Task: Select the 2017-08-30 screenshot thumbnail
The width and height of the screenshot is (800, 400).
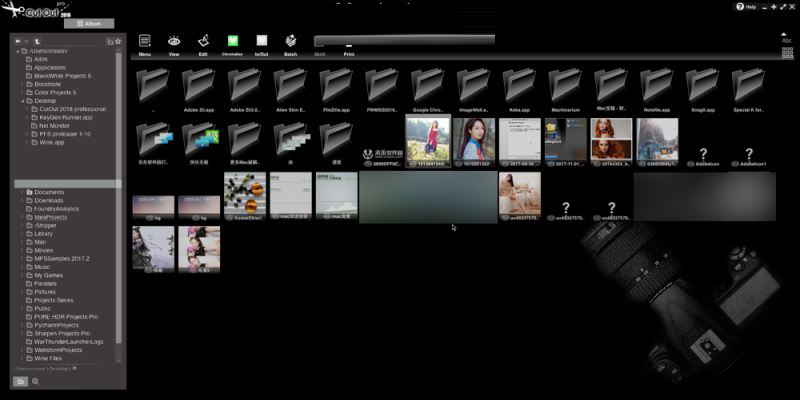Action: [520, 142]
